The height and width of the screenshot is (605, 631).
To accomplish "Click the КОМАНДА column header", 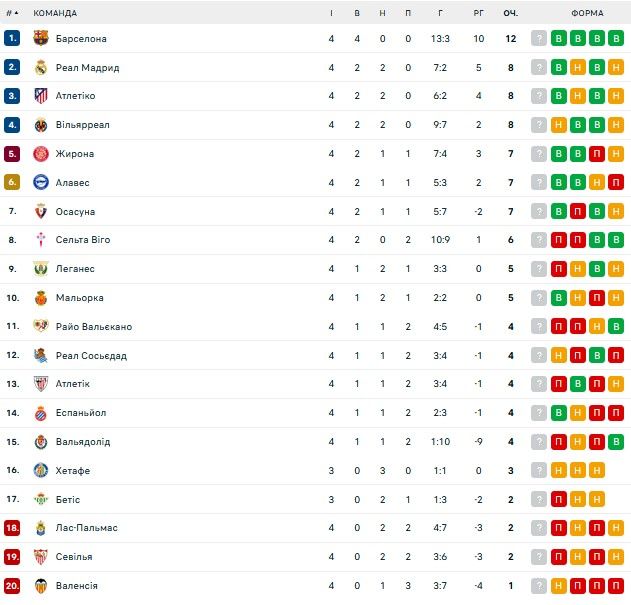I will [x=55, y=13].
